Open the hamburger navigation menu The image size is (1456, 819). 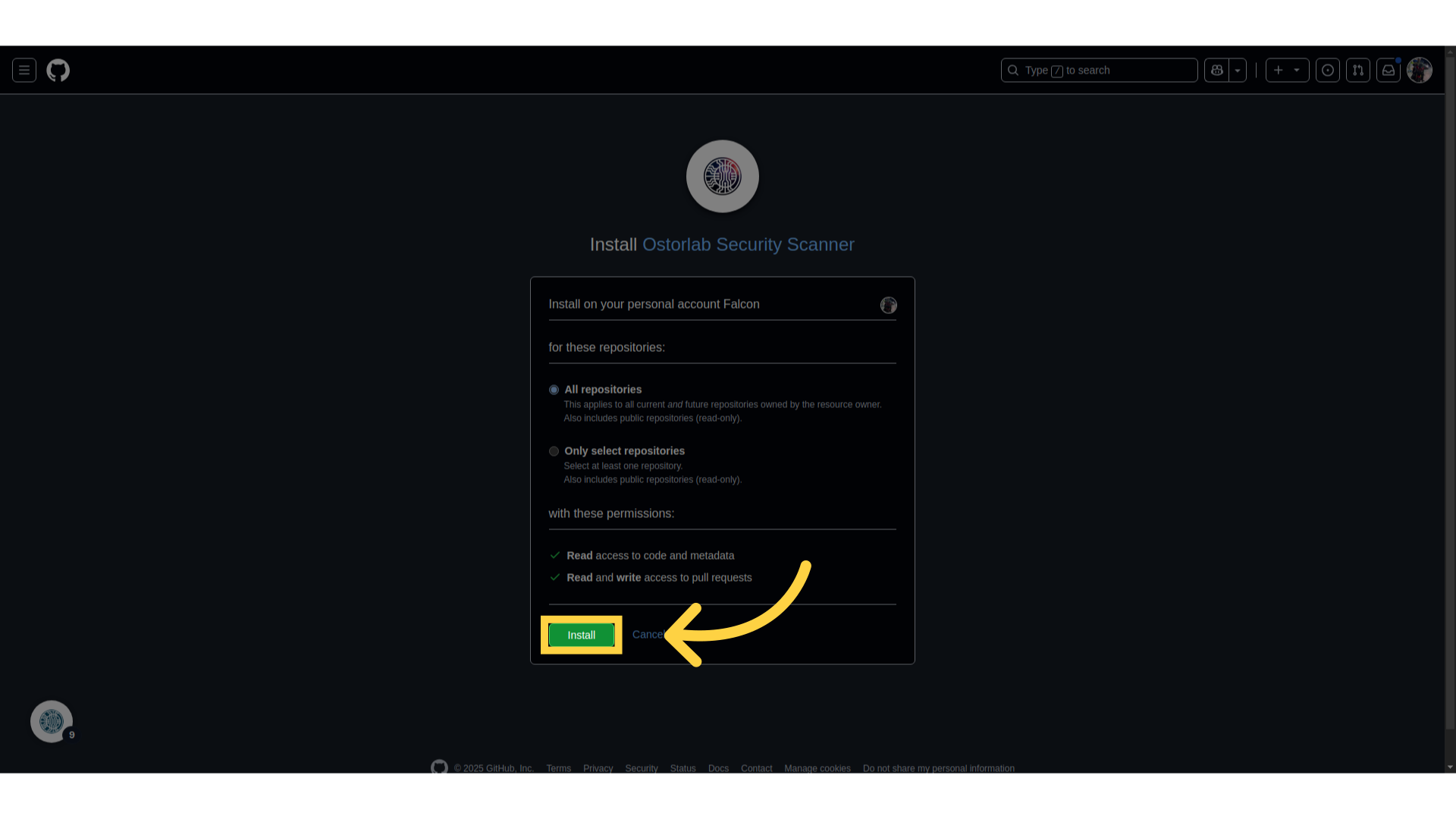(24, 71)
